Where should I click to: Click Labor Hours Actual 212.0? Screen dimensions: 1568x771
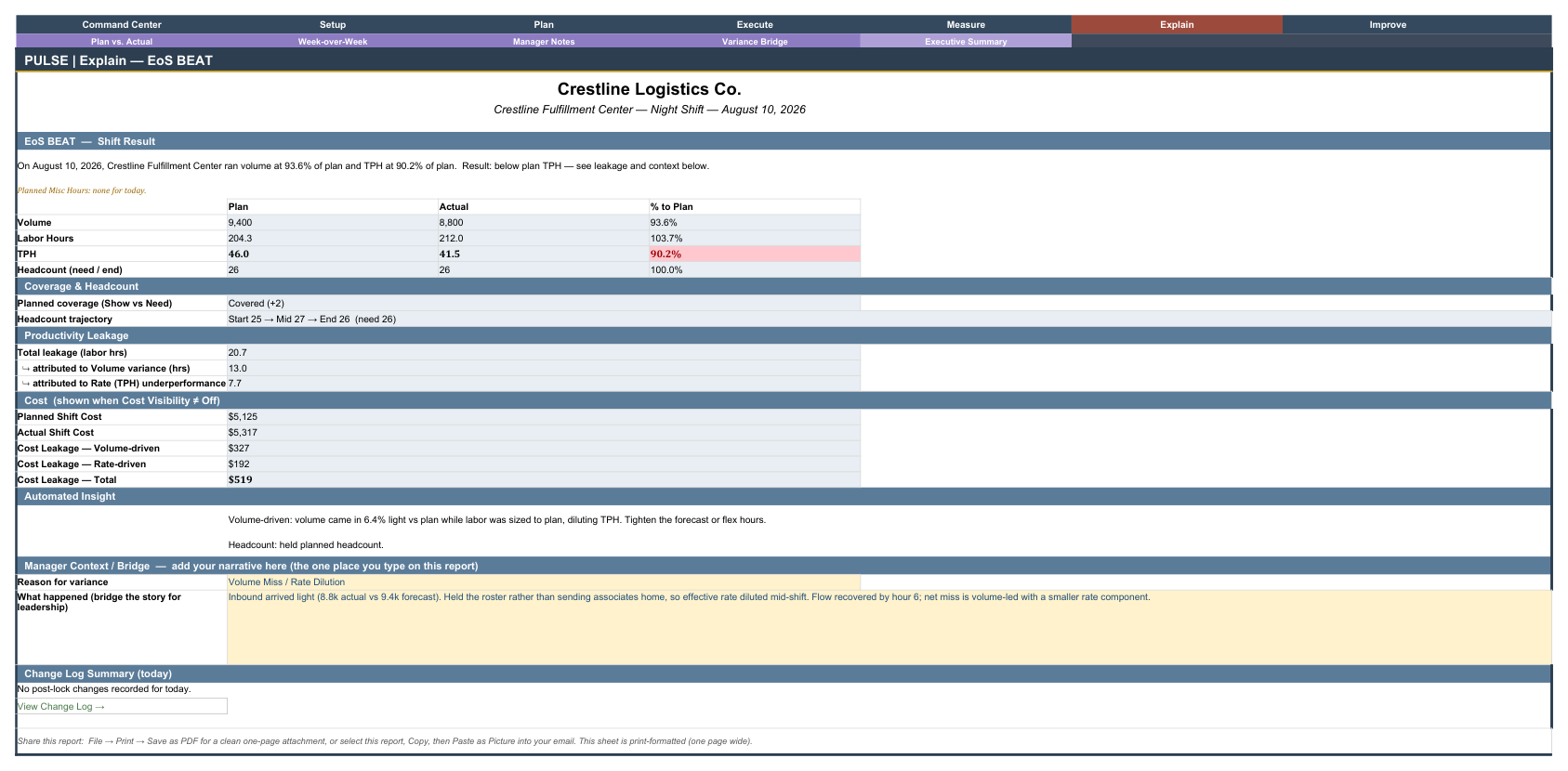544,239
